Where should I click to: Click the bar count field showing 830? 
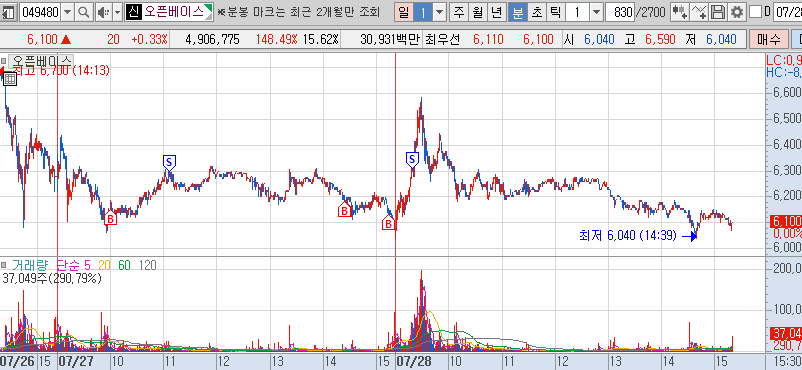(620, 12)
